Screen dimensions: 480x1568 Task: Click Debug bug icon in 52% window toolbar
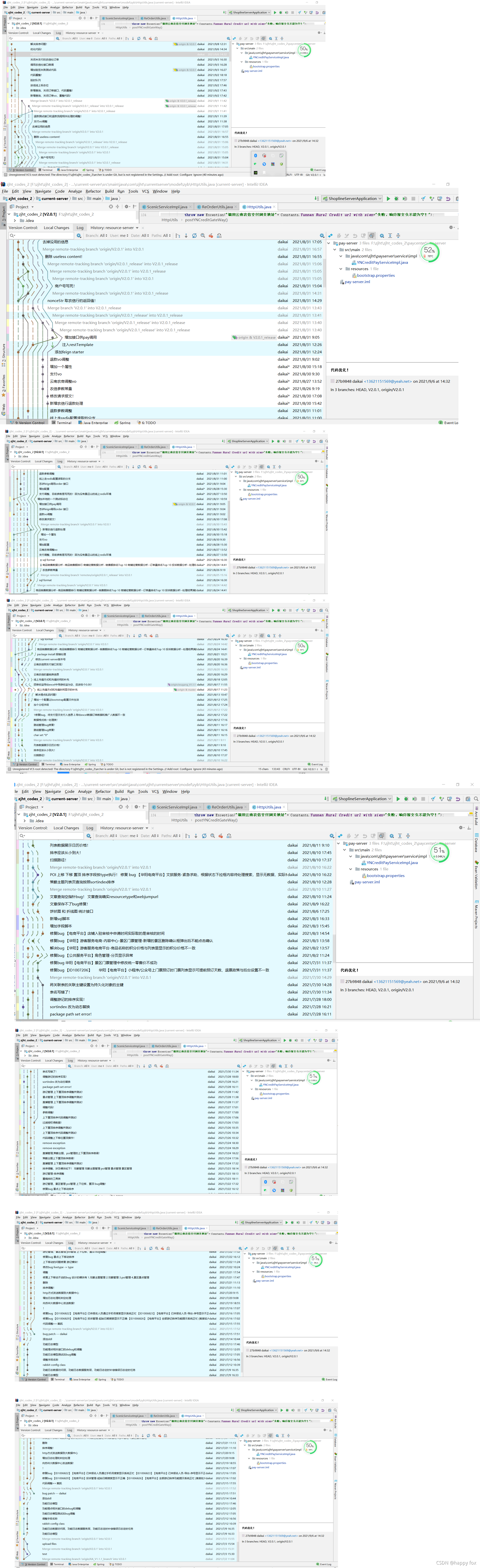396,198
